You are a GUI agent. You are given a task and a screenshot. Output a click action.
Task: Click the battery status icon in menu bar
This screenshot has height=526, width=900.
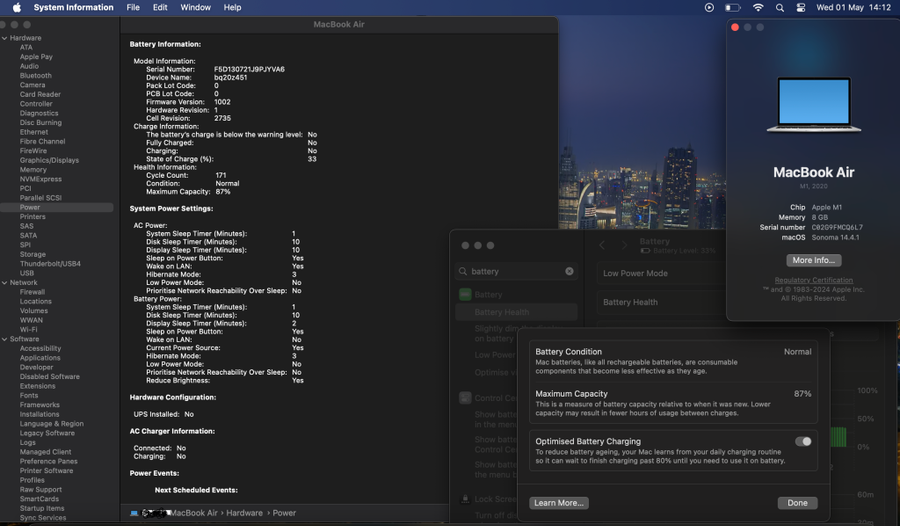click(733, 7)
